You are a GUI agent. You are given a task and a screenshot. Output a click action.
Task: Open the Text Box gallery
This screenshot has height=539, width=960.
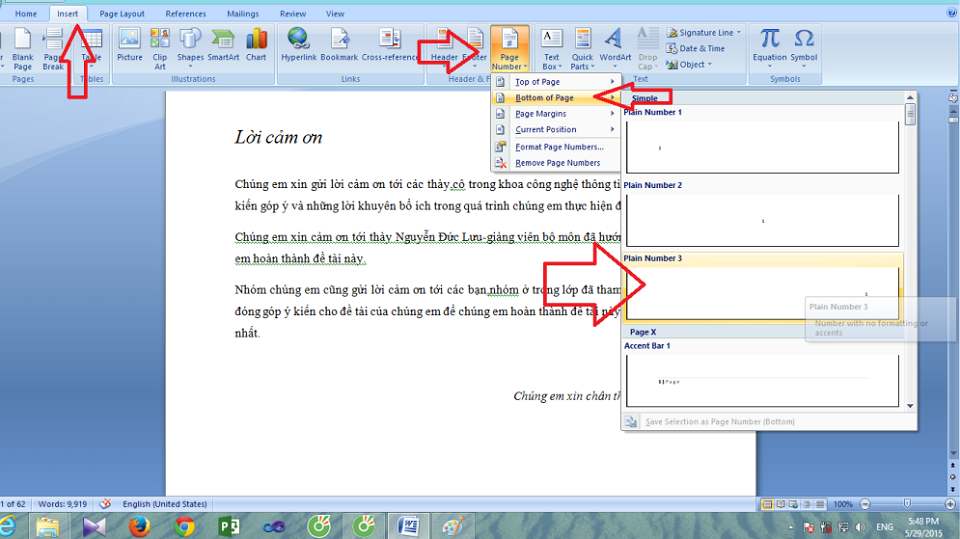(x=552, y=49)
